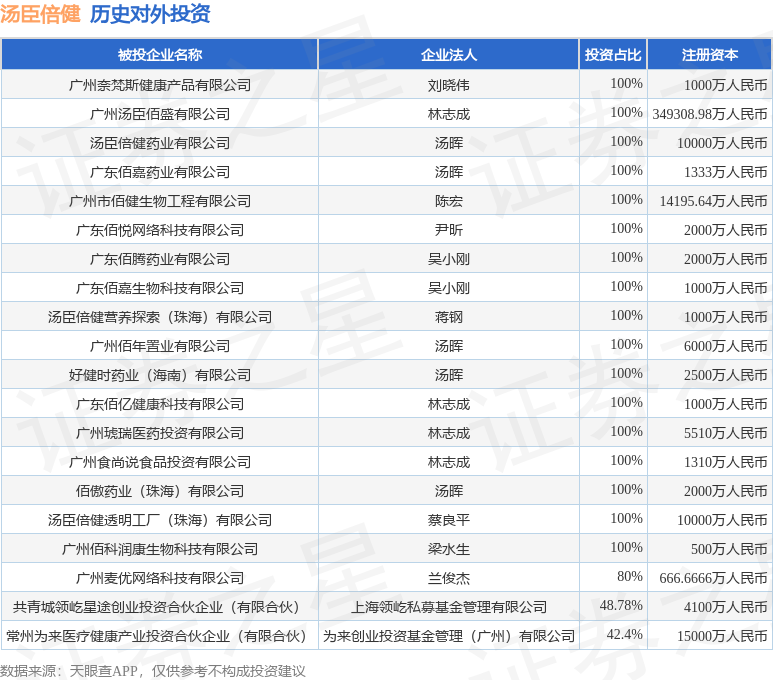The width and height of the screenshot is (773, 680).
Task: Open 广东佰悦网络科技有限公司 entry
Action: 160,230
